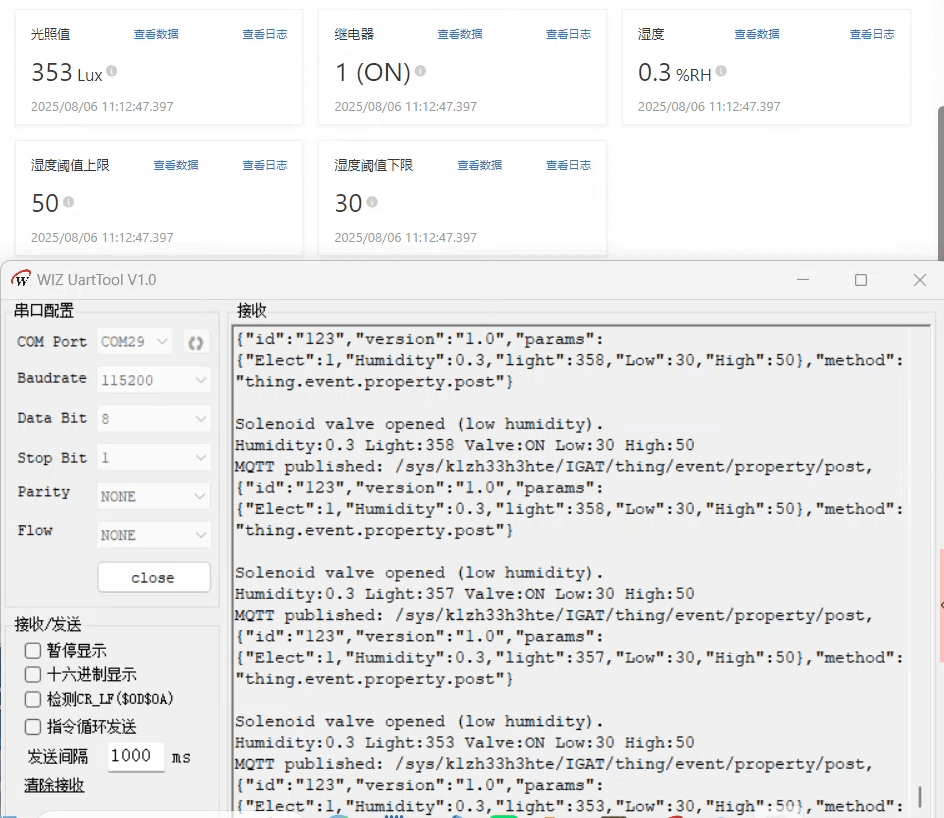Click the 光照值 card title
The width and height of the screenshot is (944, 818).
coord(51,34)
